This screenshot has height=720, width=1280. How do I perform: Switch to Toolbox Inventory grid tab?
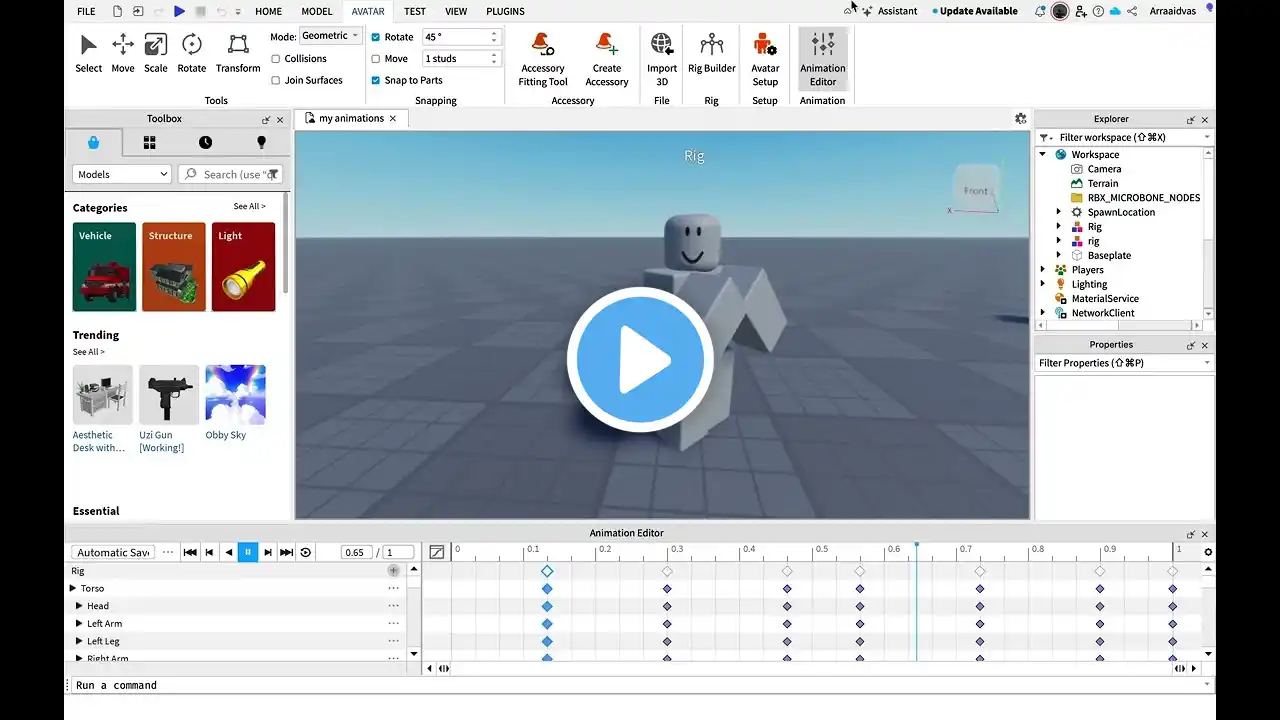(149, 142)
